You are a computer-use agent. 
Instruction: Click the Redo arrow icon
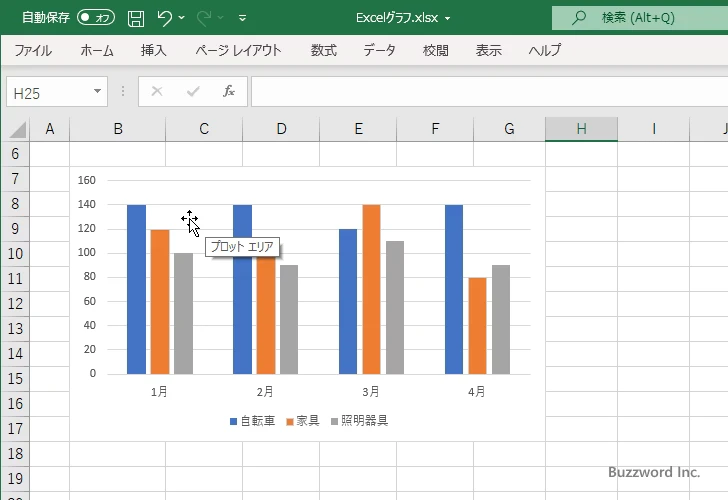[203, 18]
